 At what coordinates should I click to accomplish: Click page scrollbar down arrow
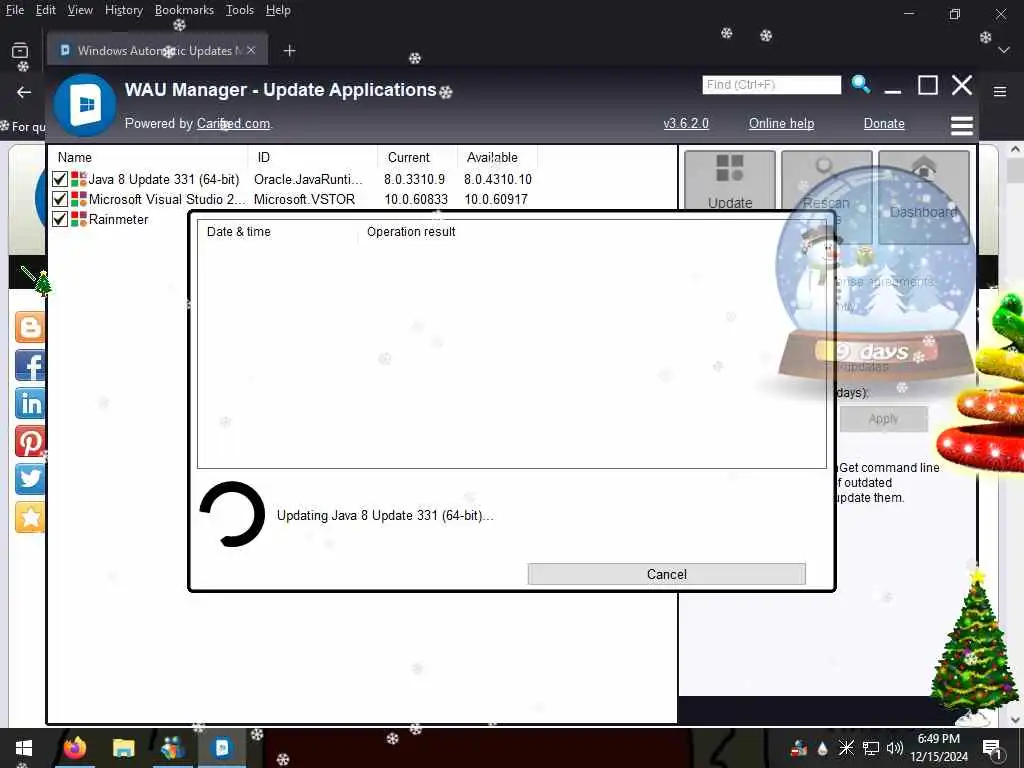pyautogui.click(x=1014, y=720)
